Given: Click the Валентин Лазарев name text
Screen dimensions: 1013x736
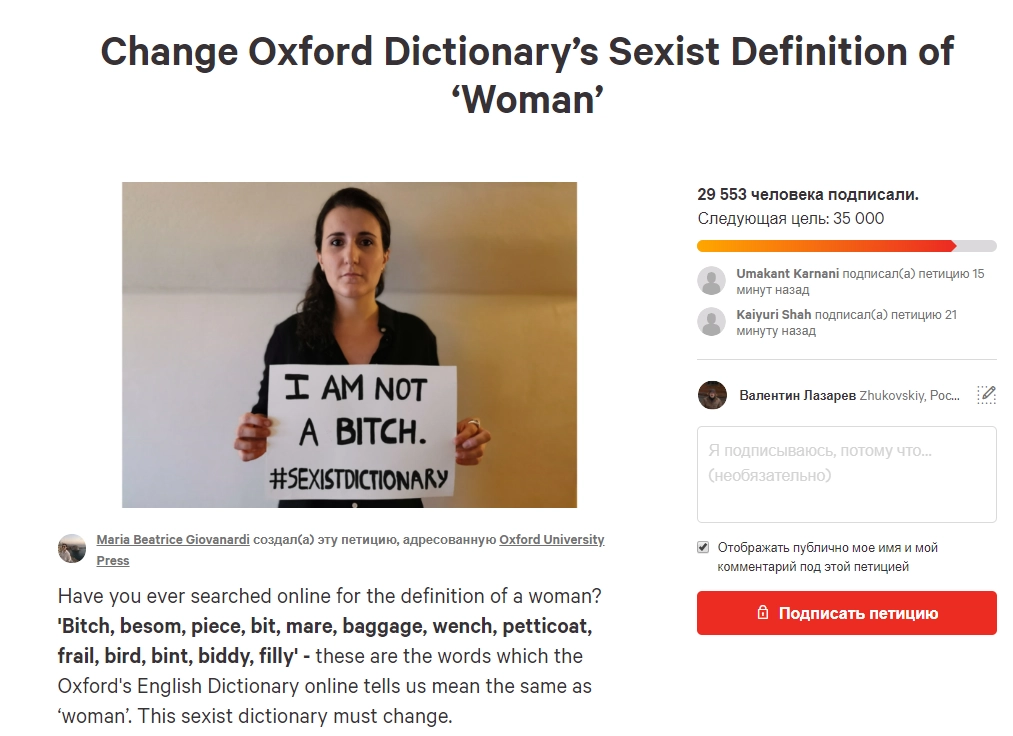Looking at the screenshot, I should [x=797, y=395].
